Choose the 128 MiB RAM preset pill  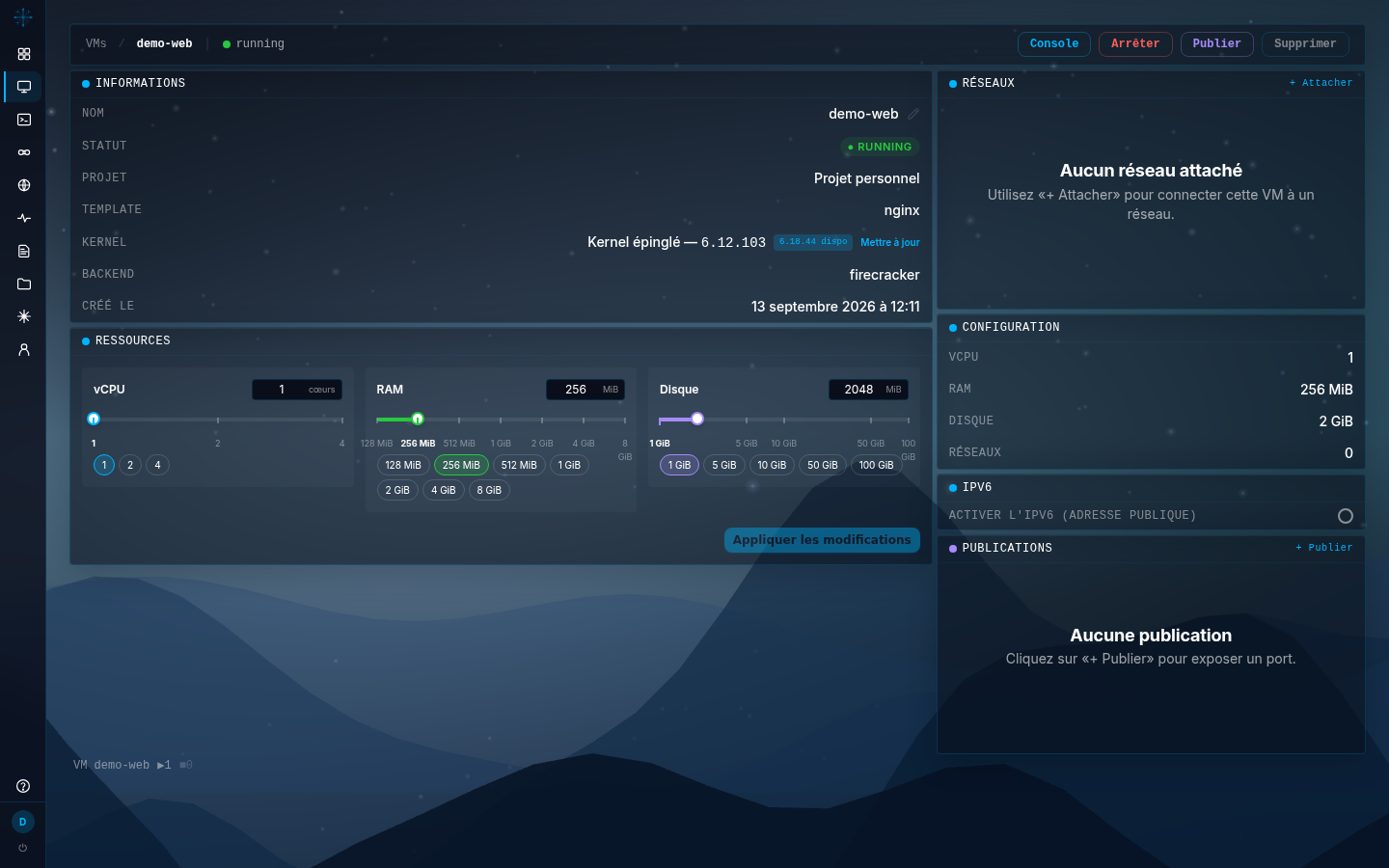403,465
